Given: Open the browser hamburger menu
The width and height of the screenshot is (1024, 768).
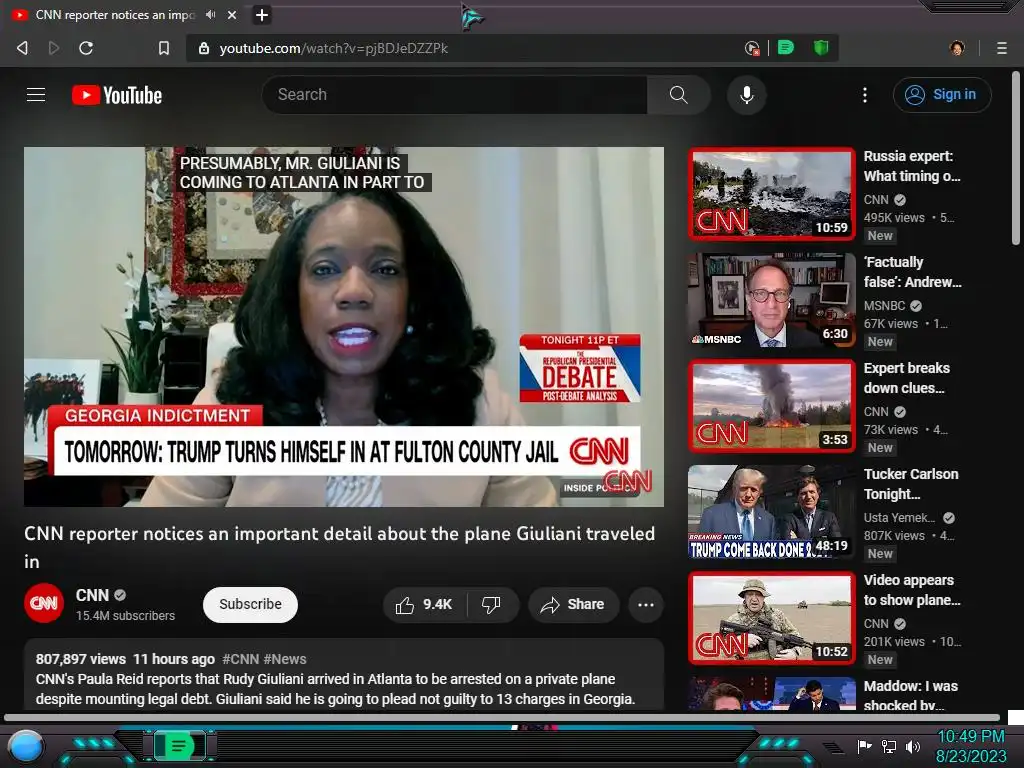Looking at the screenshot, I should (1001, 48).
